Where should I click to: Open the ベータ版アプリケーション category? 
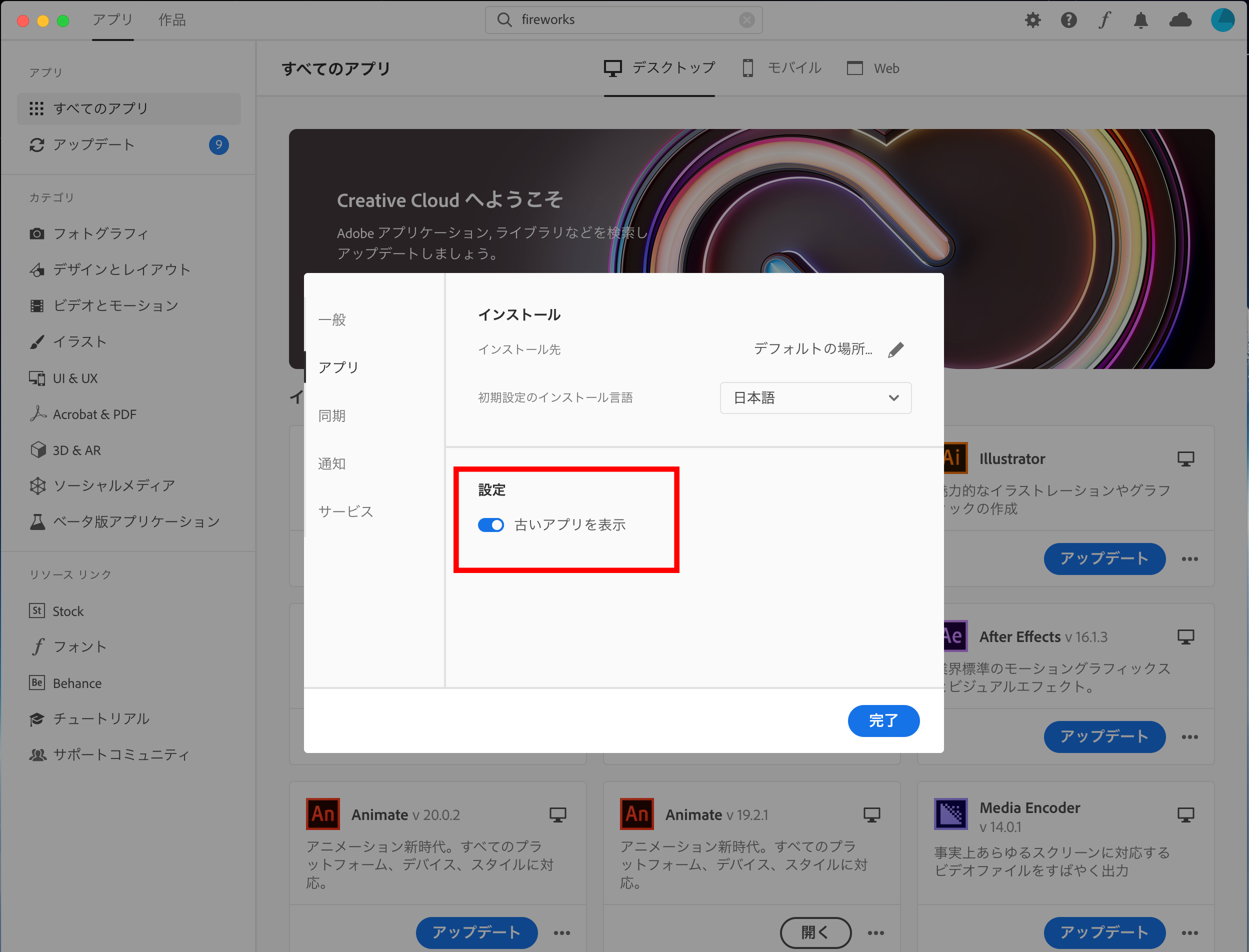[124, 521]
